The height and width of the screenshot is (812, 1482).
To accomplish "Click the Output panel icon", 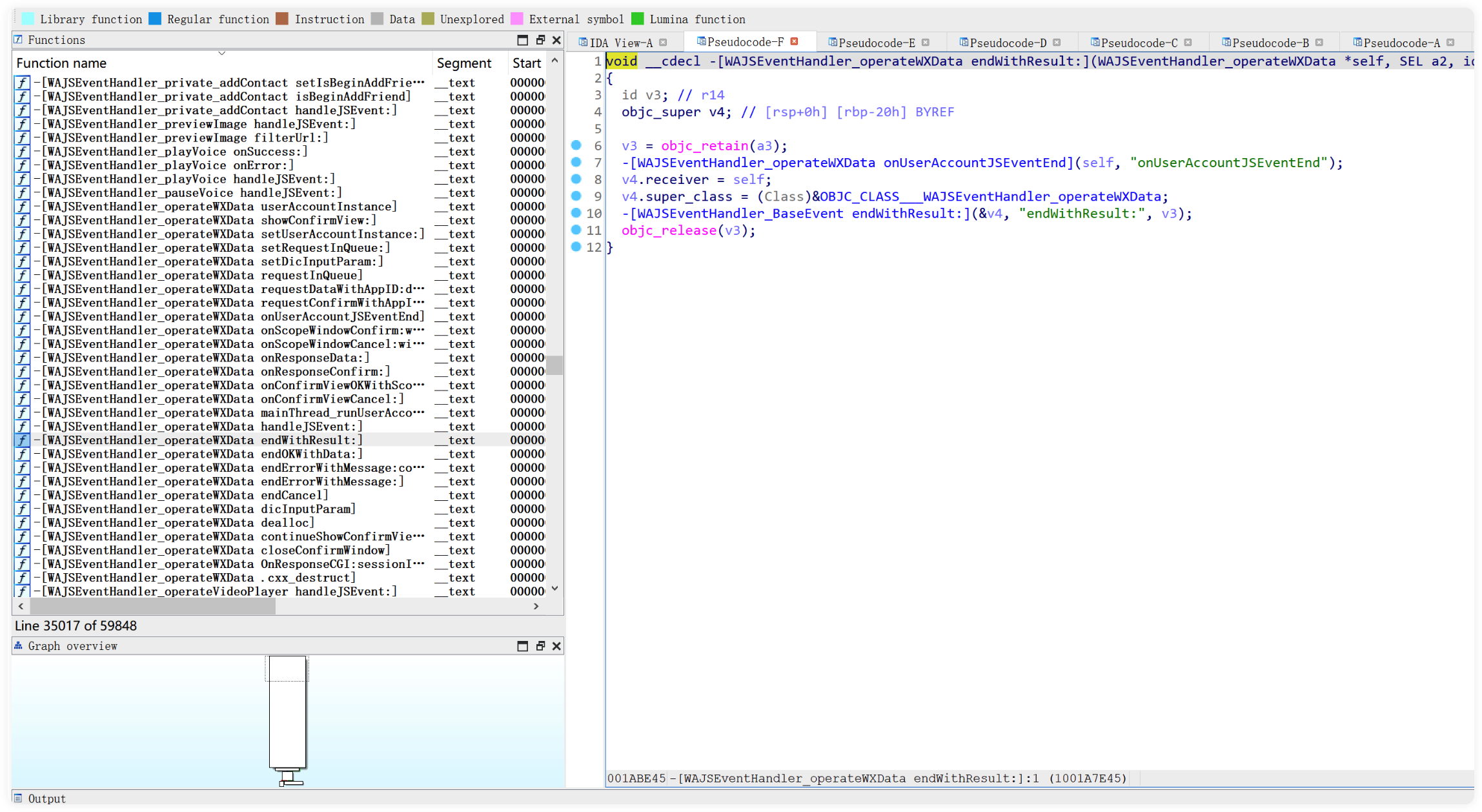I will click(x=18, y=798).
